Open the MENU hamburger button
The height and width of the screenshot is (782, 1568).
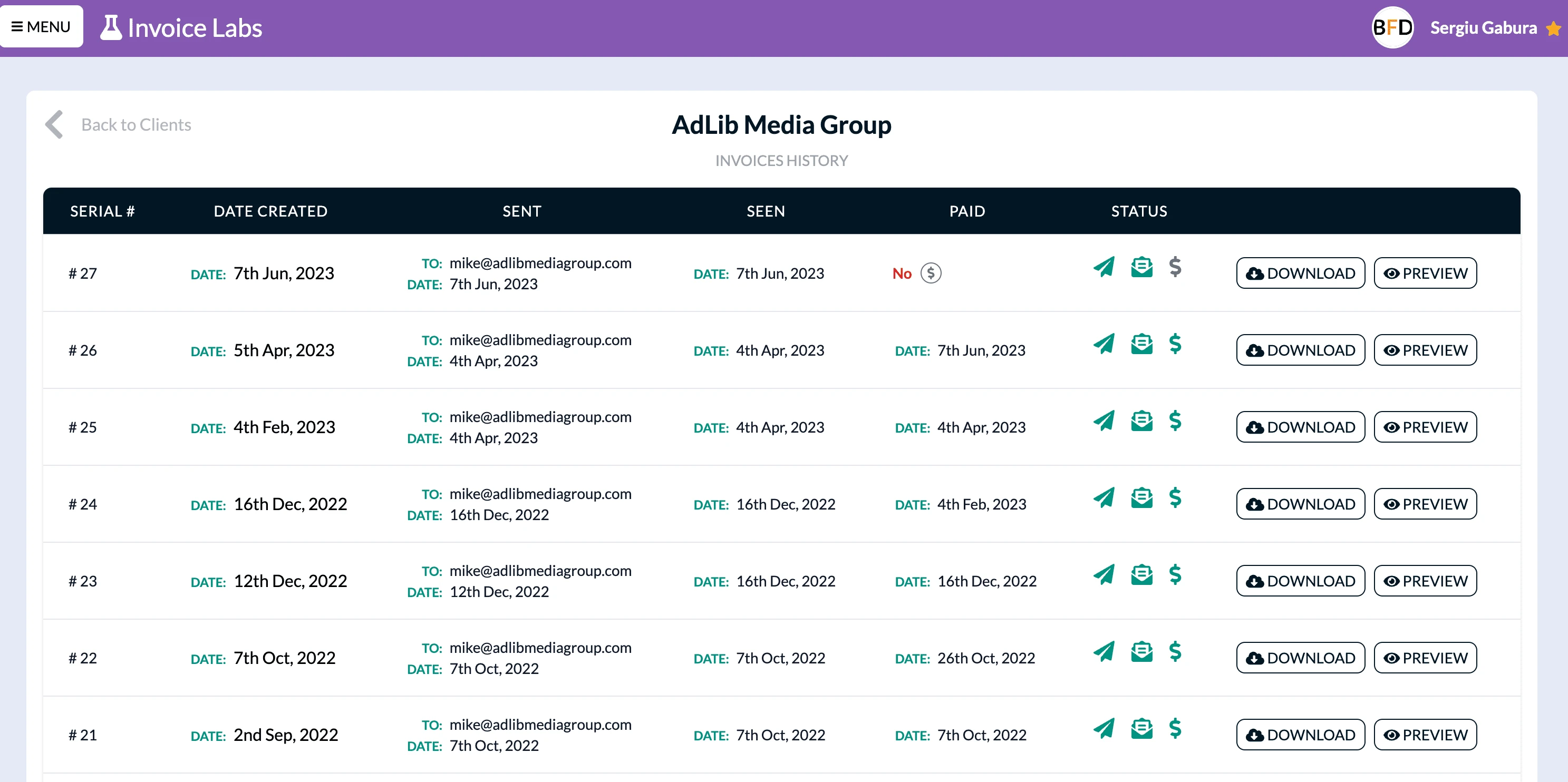(x=42, y=27)
